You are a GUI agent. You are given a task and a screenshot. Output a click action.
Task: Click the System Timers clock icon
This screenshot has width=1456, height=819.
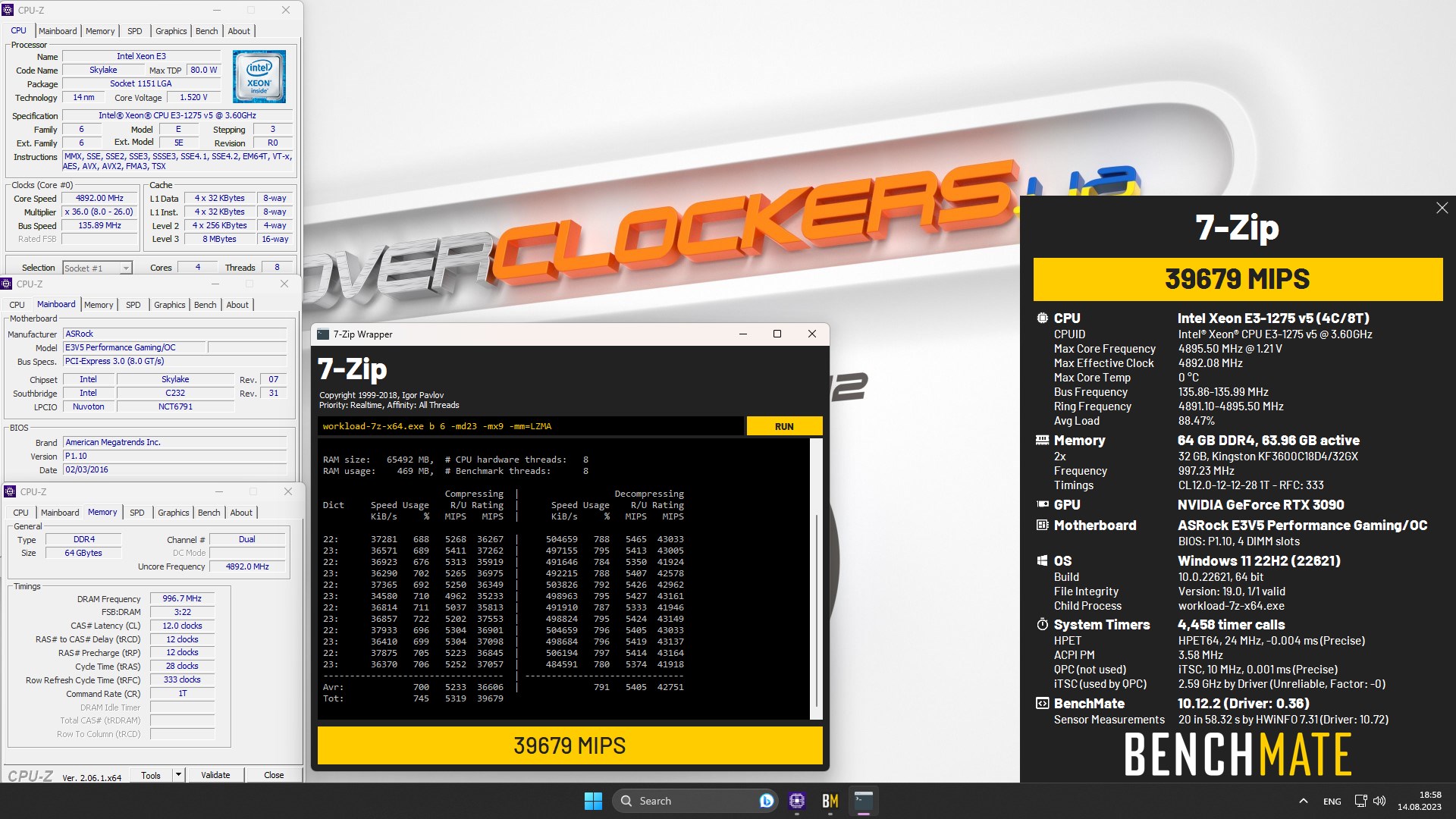click(1042, 624)
